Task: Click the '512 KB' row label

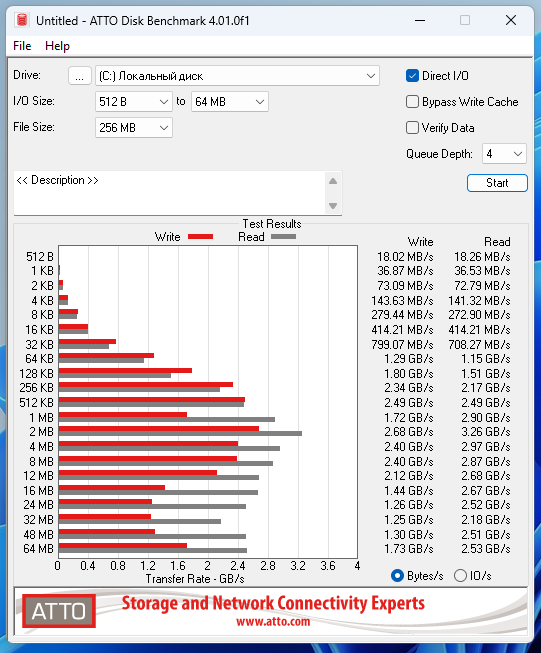Action: [x=36, y=403]
